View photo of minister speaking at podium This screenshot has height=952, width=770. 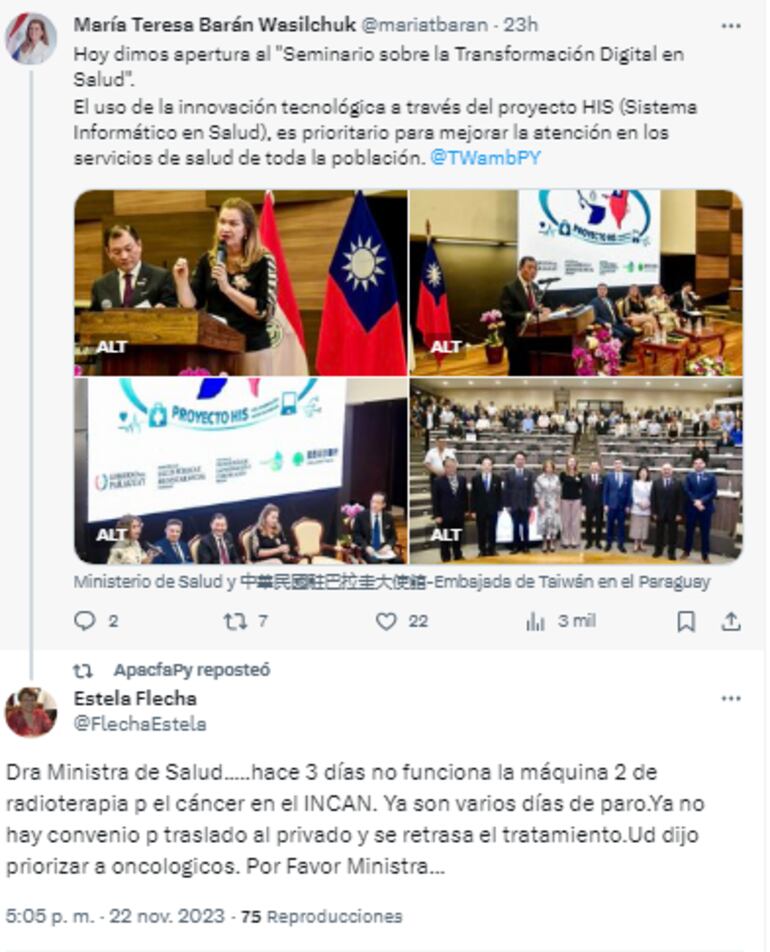click(x=240, y=282)
